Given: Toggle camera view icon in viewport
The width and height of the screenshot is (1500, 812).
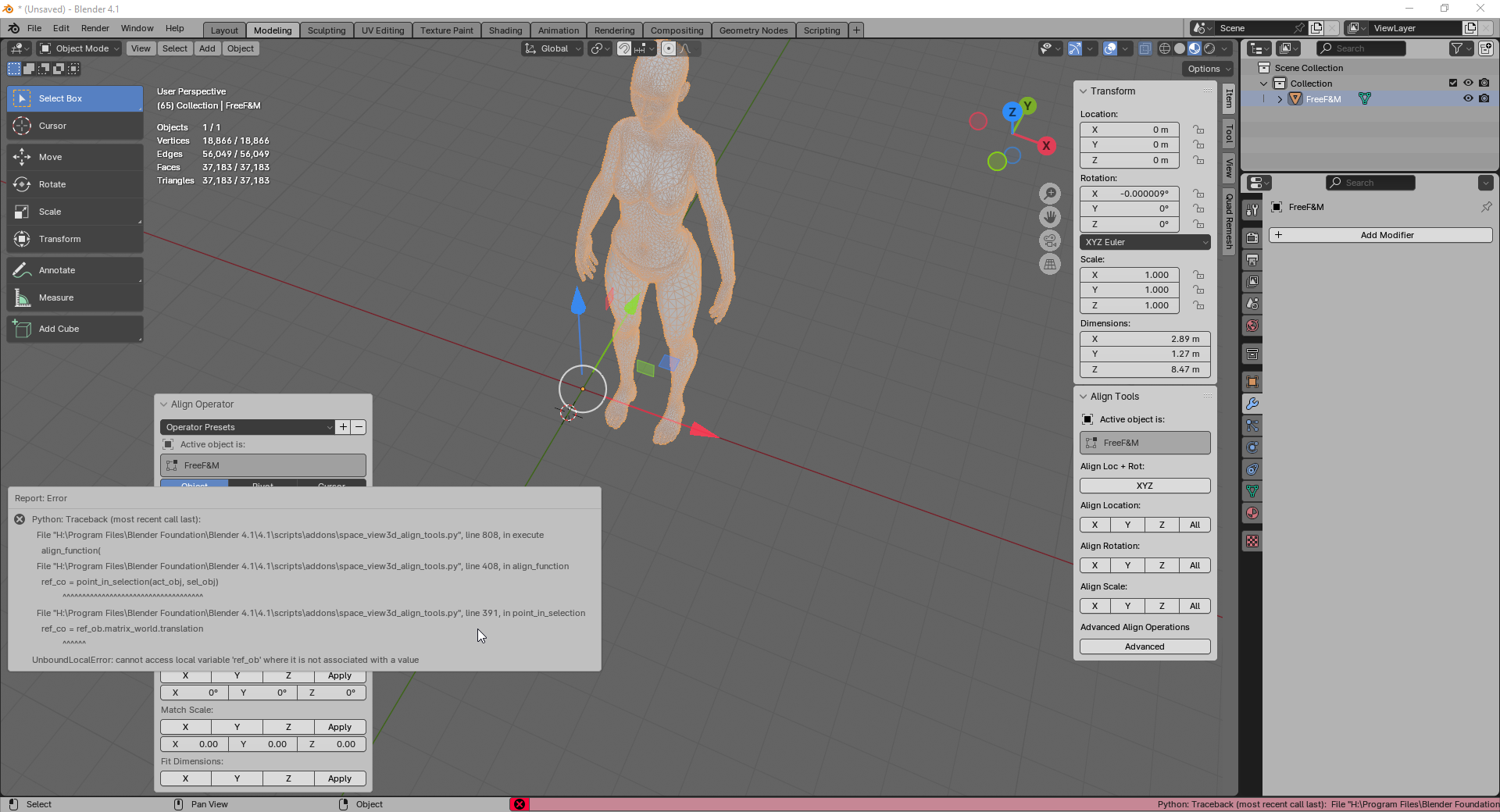Looking at the screenshot, I should [1050, 240].
